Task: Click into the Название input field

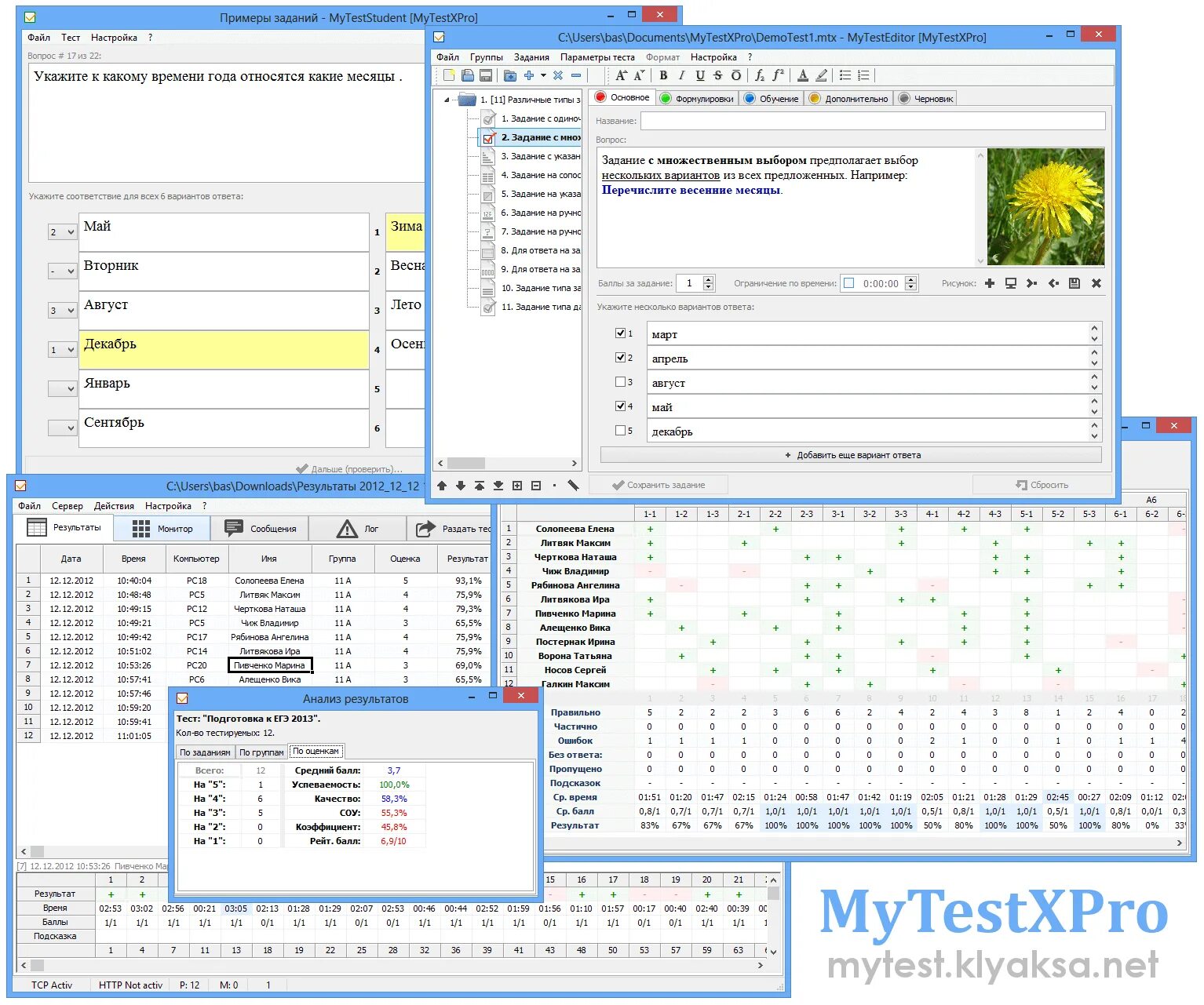Action: point(873,121)
